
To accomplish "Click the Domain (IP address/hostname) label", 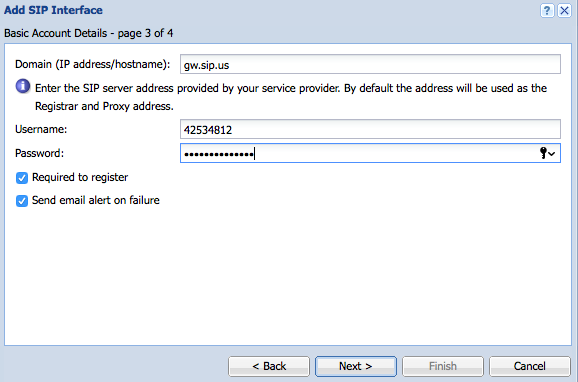I will [93, 64].
